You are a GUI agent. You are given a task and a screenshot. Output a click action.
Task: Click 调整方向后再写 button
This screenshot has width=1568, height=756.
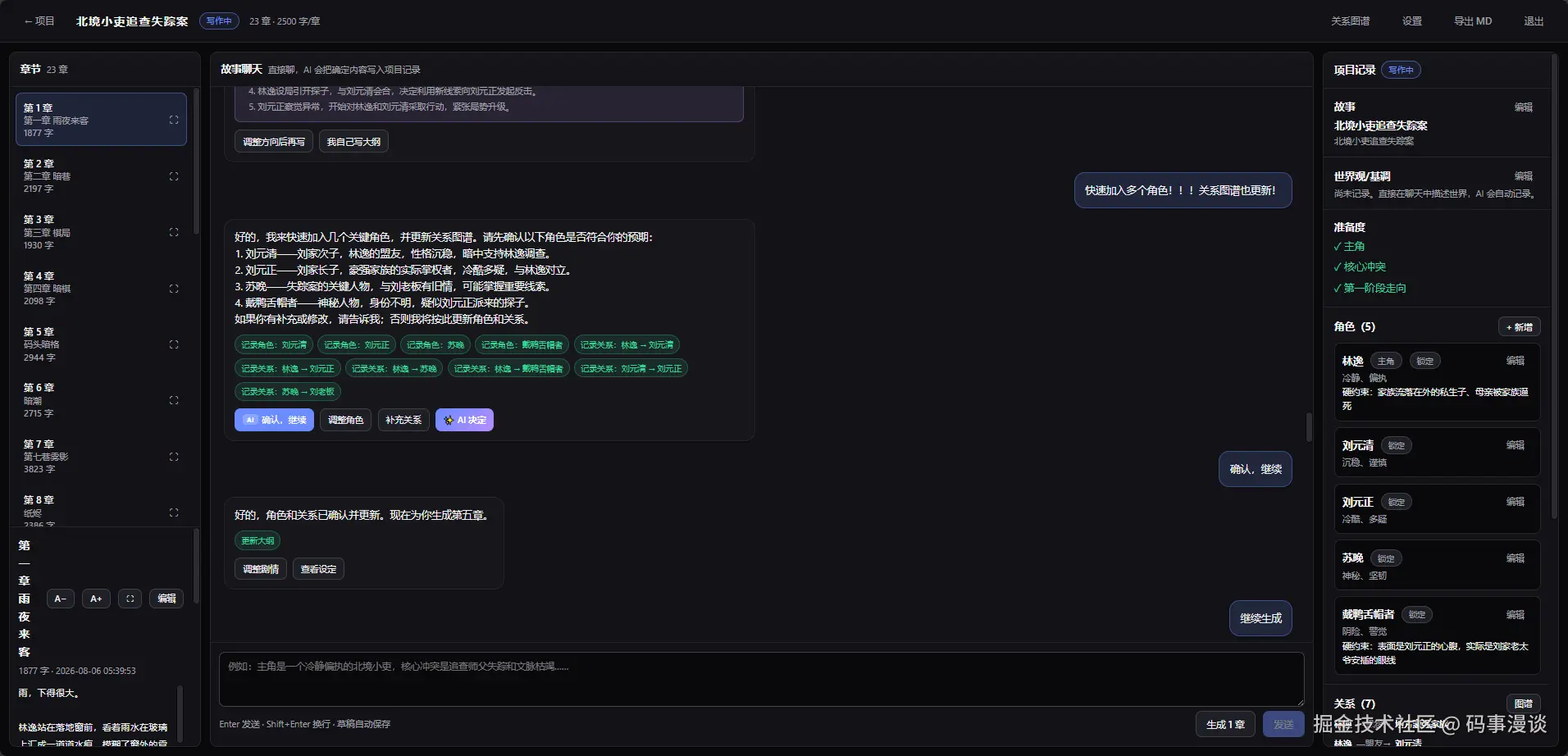point(274,142)
